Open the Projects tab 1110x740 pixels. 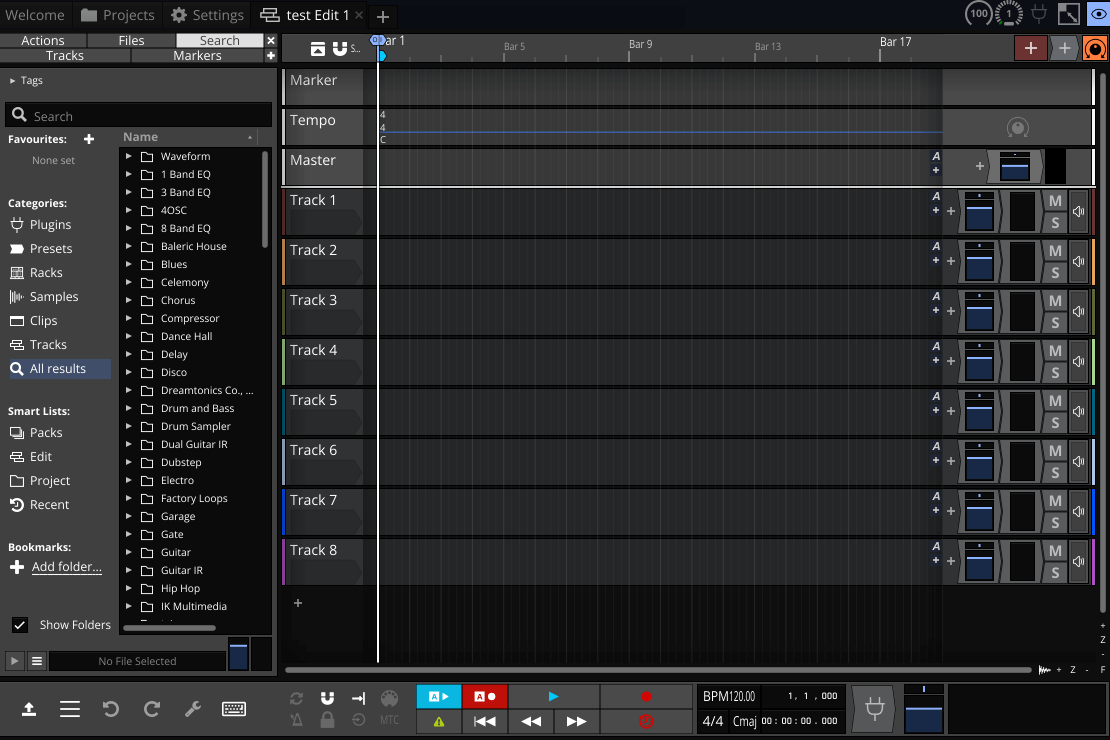[x=118, y=15]
